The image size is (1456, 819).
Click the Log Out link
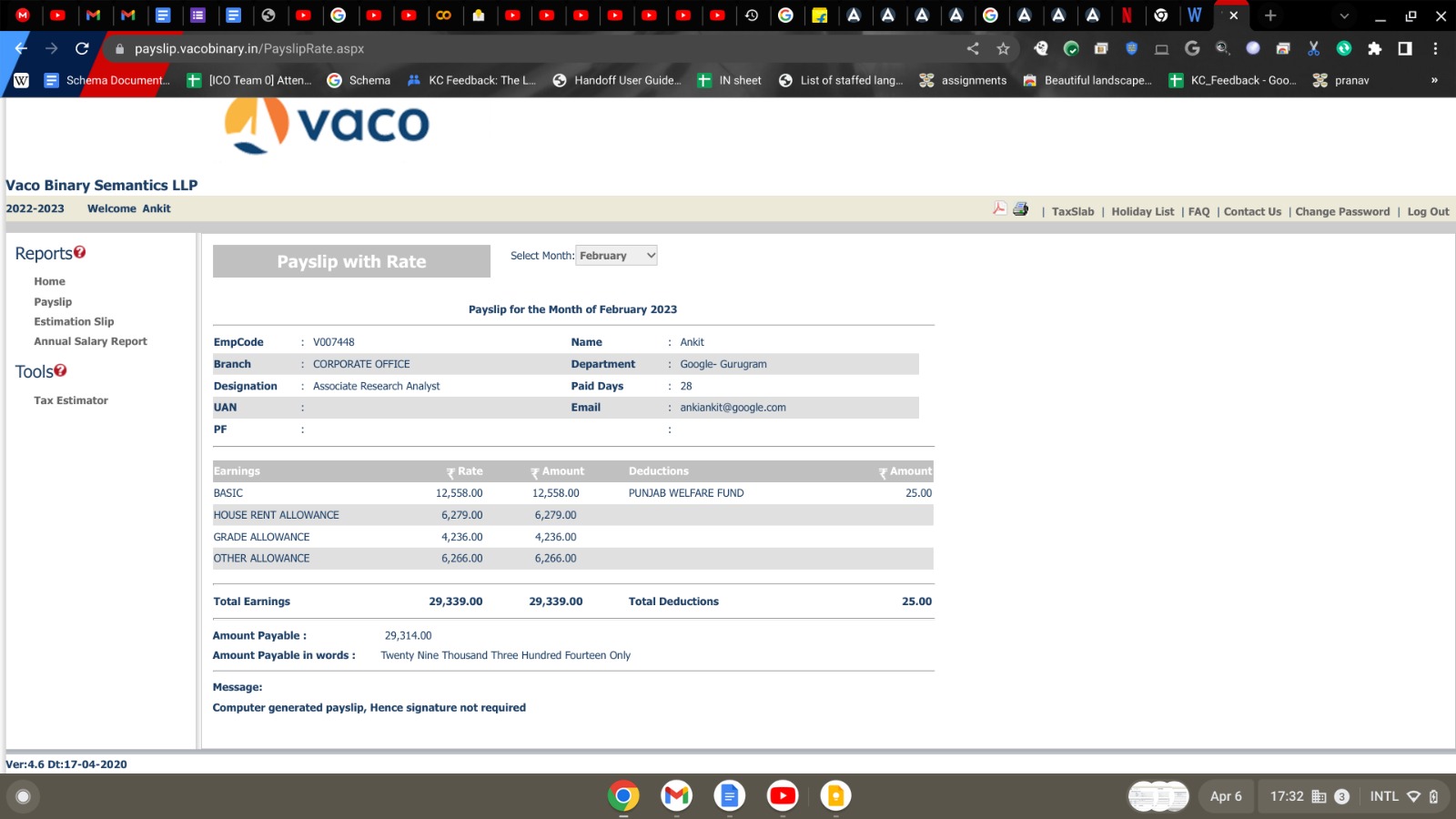[1428, 211]
